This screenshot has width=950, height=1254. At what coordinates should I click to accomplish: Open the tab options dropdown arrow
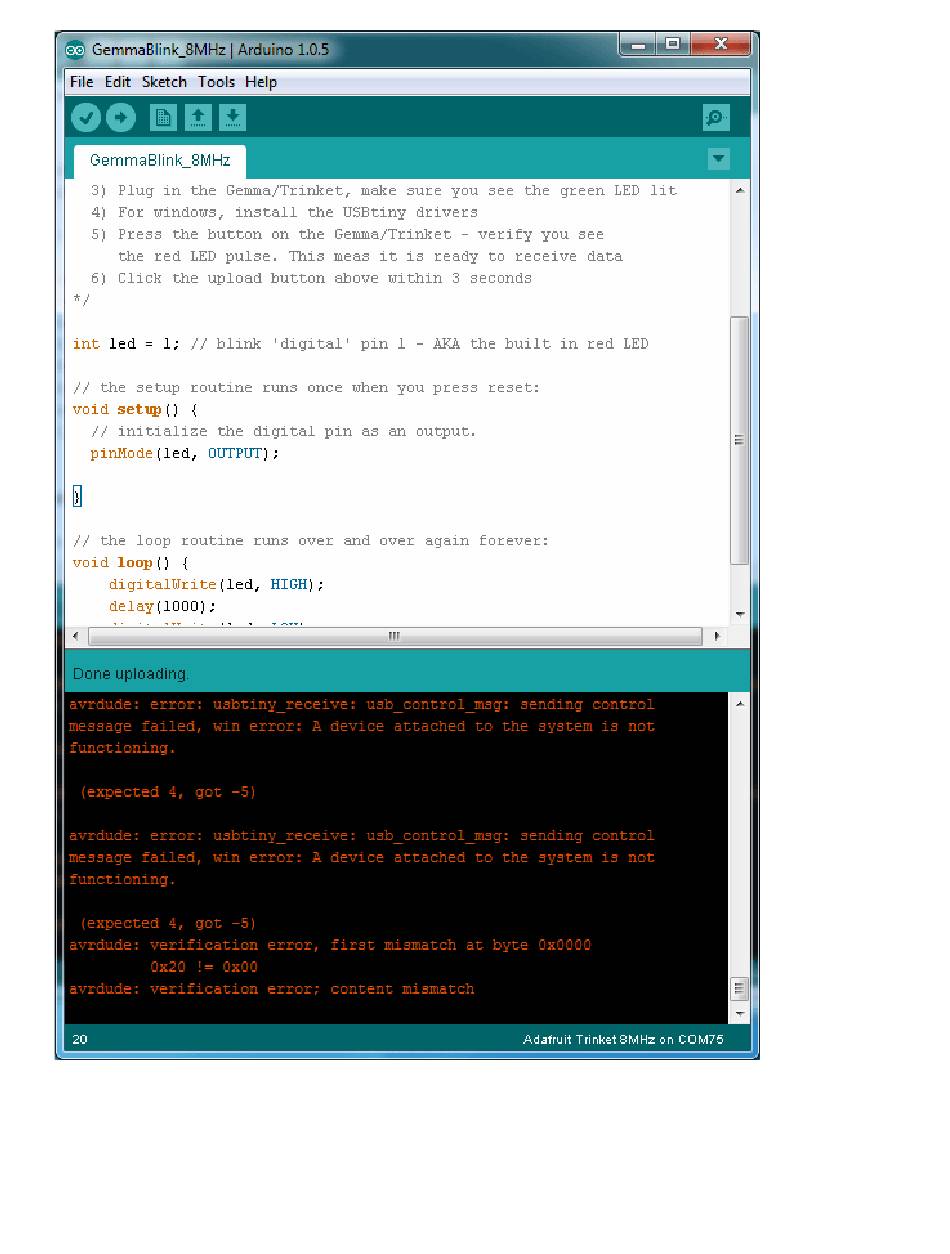tap(718, 159)
